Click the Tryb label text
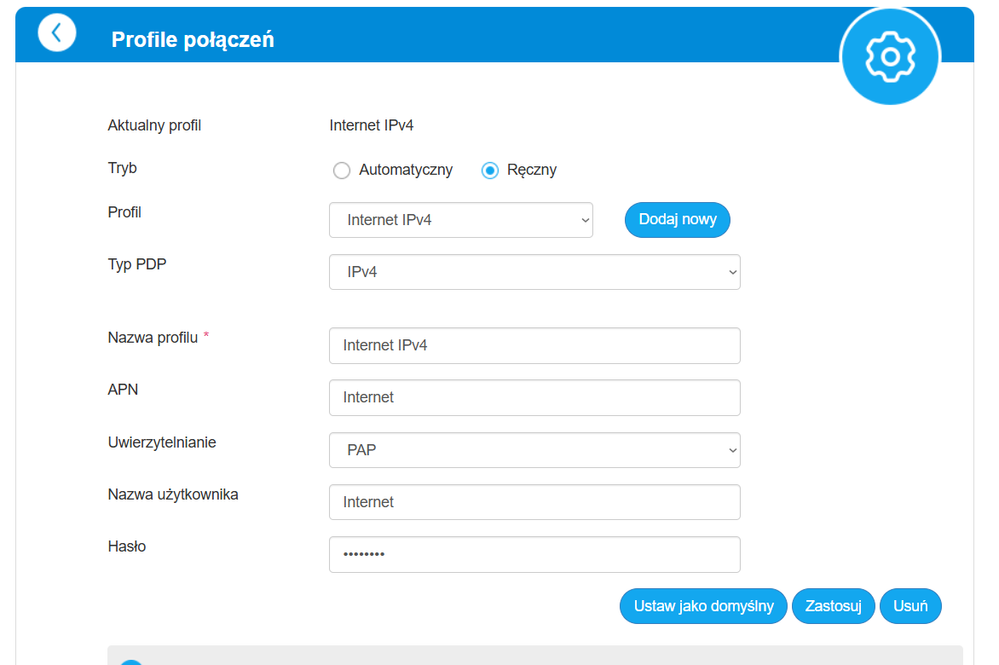This screenshot has height=665, width=999. click(122, 168)
